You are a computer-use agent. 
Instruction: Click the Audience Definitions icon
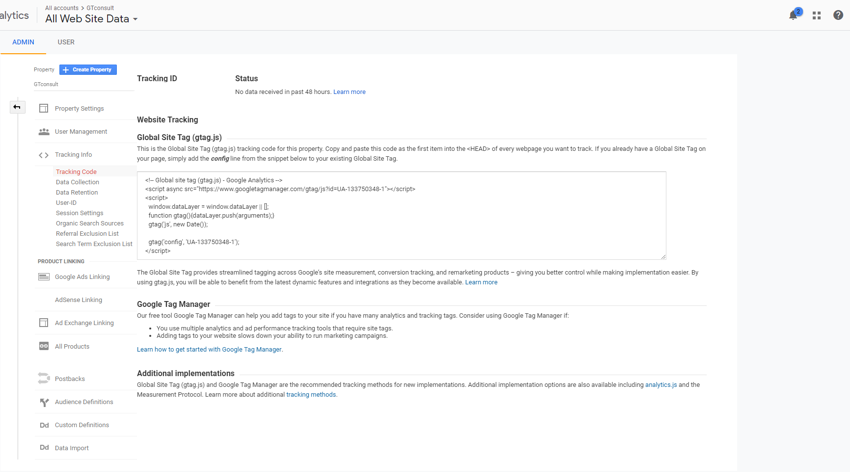coord(44,402)
